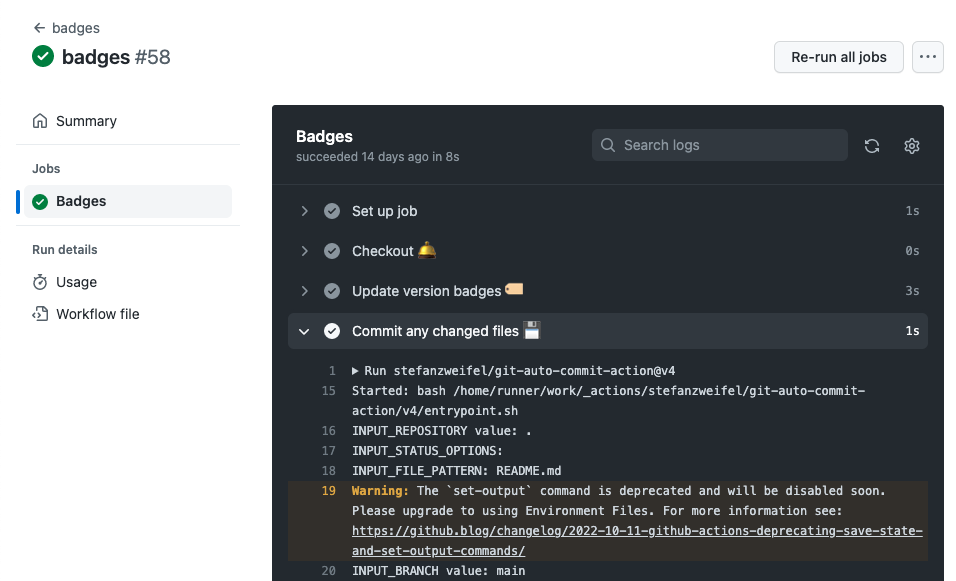Click the status check icon of Checkout

(332, 251)
